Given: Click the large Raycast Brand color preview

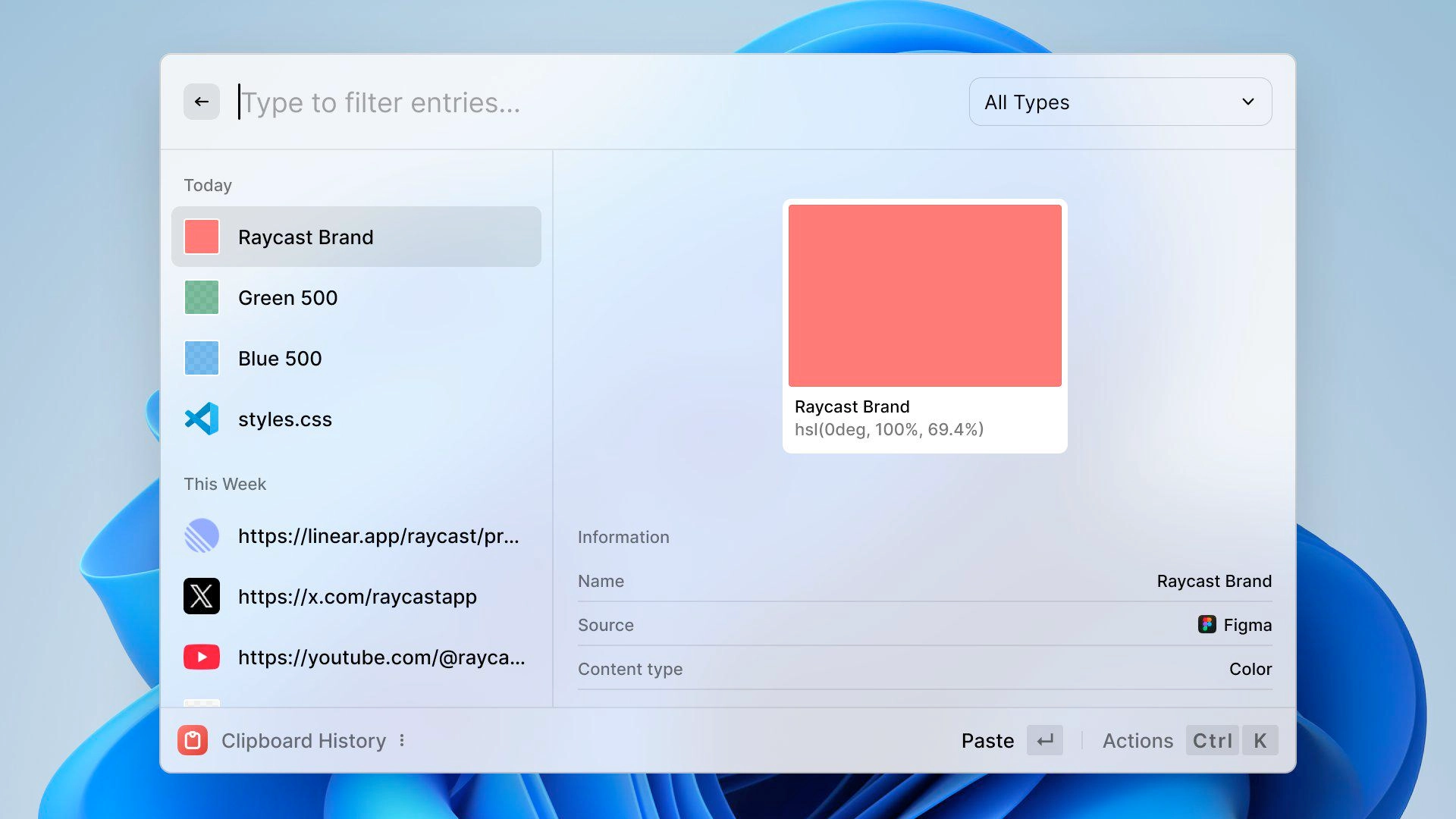Looking at the screenshot, I should (924, 296).
